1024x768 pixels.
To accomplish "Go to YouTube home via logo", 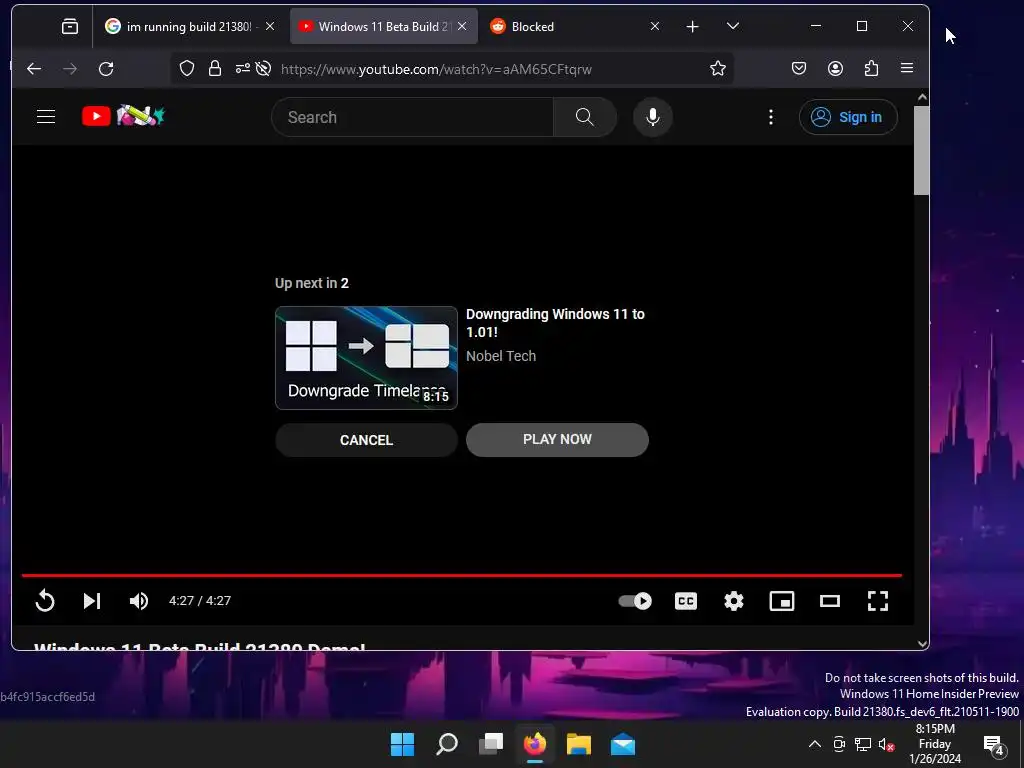I will coord(123,116).
